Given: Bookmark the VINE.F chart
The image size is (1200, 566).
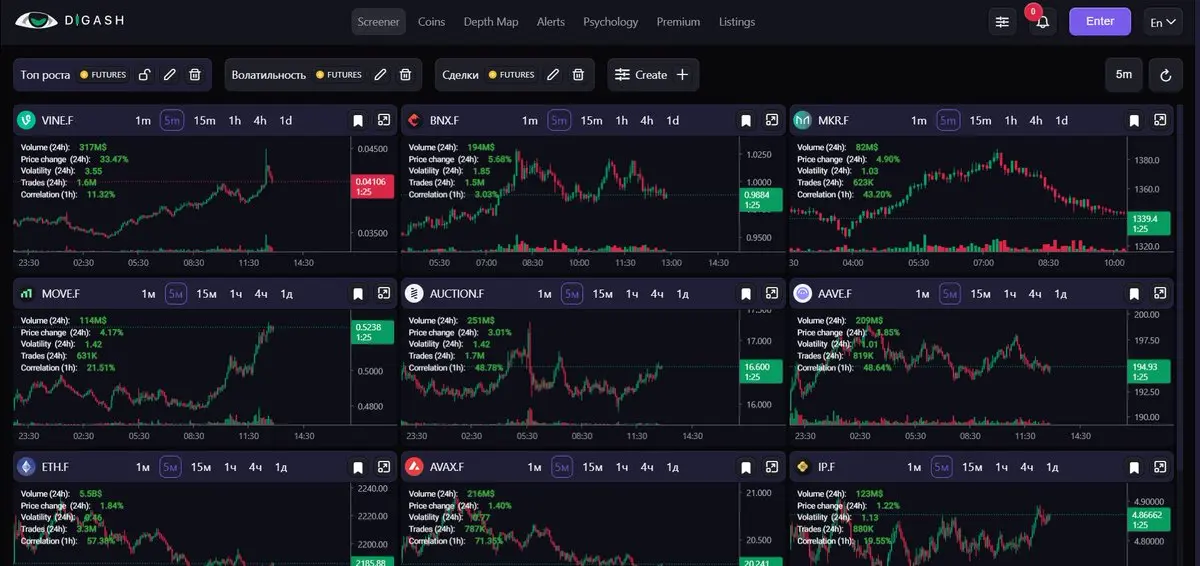Looking at the screenshot, I should click(358, 121).
